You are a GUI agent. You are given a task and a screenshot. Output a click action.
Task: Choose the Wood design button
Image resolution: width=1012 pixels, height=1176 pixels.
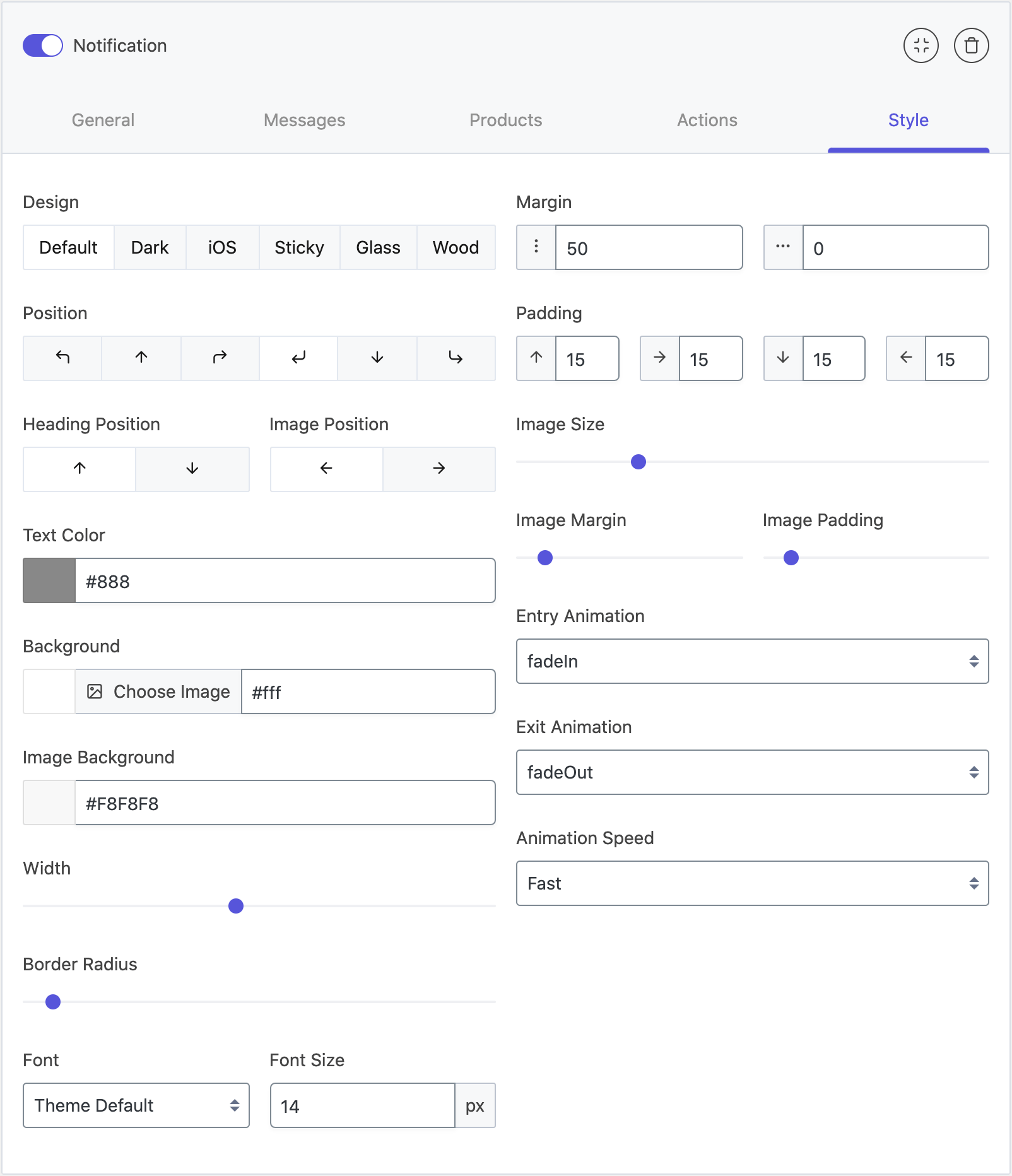coord(456,247)
